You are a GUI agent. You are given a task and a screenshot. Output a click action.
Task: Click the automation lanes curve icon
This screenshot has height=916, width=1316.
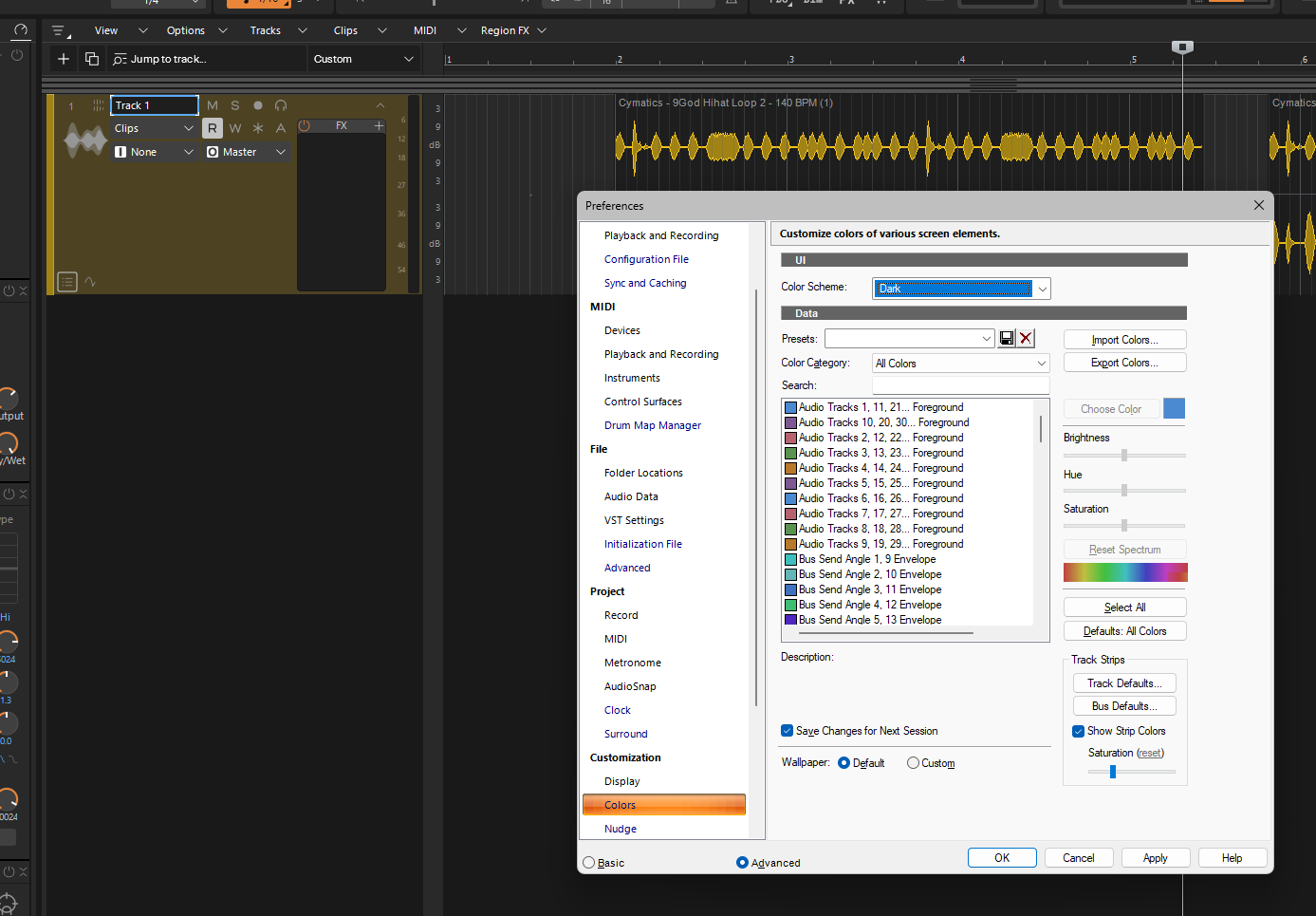90,282
